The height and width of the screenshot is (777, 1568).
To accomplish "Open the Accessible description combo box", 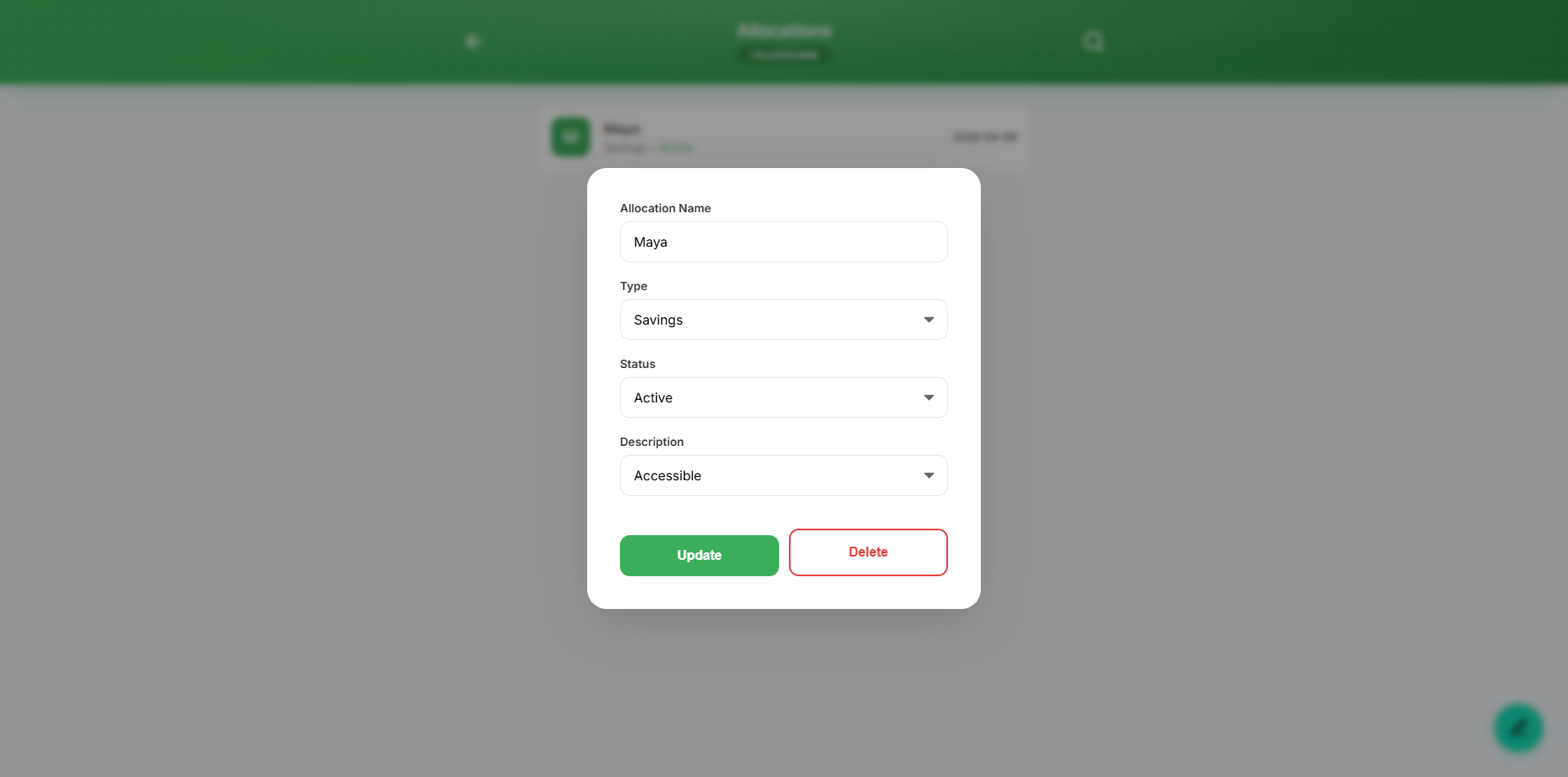I will coord(784,475).
